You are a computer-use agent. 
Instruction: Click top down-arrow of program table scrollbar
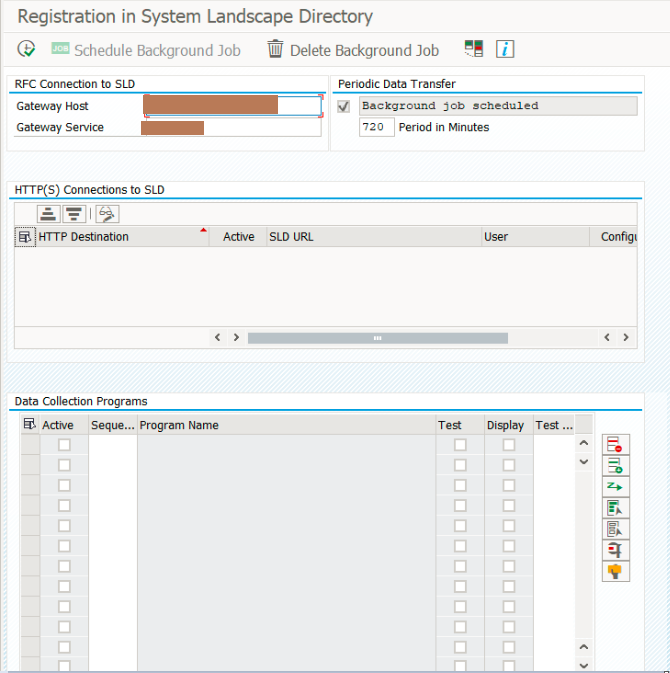(584, 462)
